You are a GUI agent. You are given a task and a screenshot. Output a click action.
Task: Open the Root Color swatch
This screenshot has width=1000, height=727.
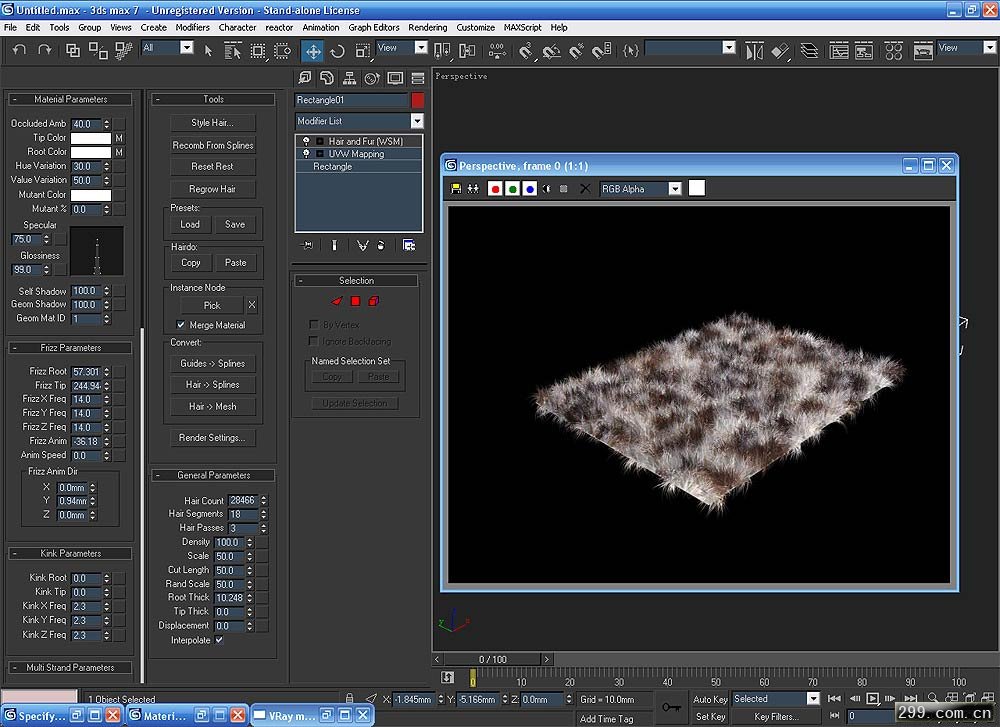pyautogui.click(x=91, y=152)
